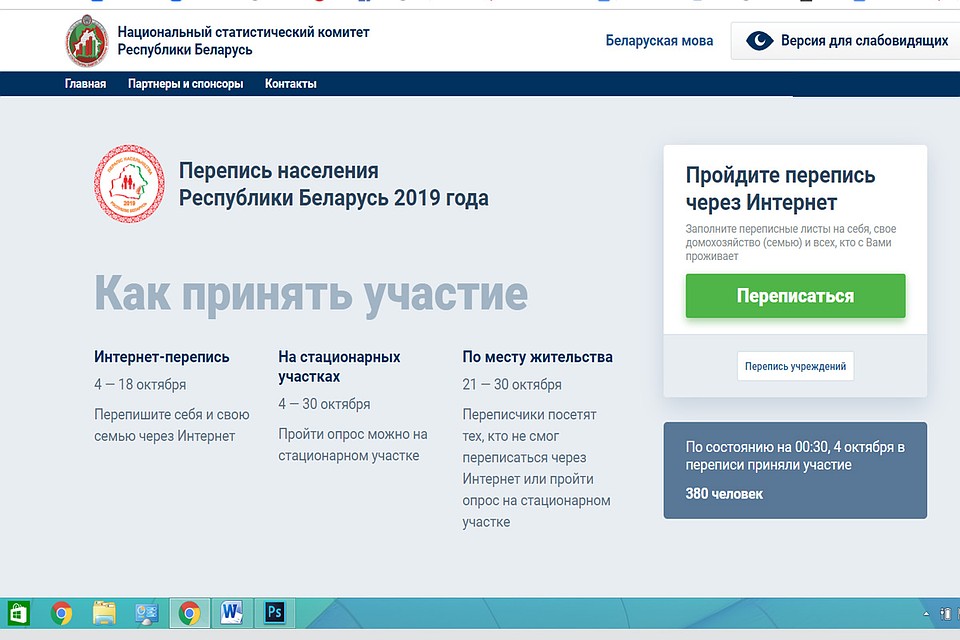Switch language to Беларуская мова
960x640 pixels.
pyautogui.click(x=659, y=40)
